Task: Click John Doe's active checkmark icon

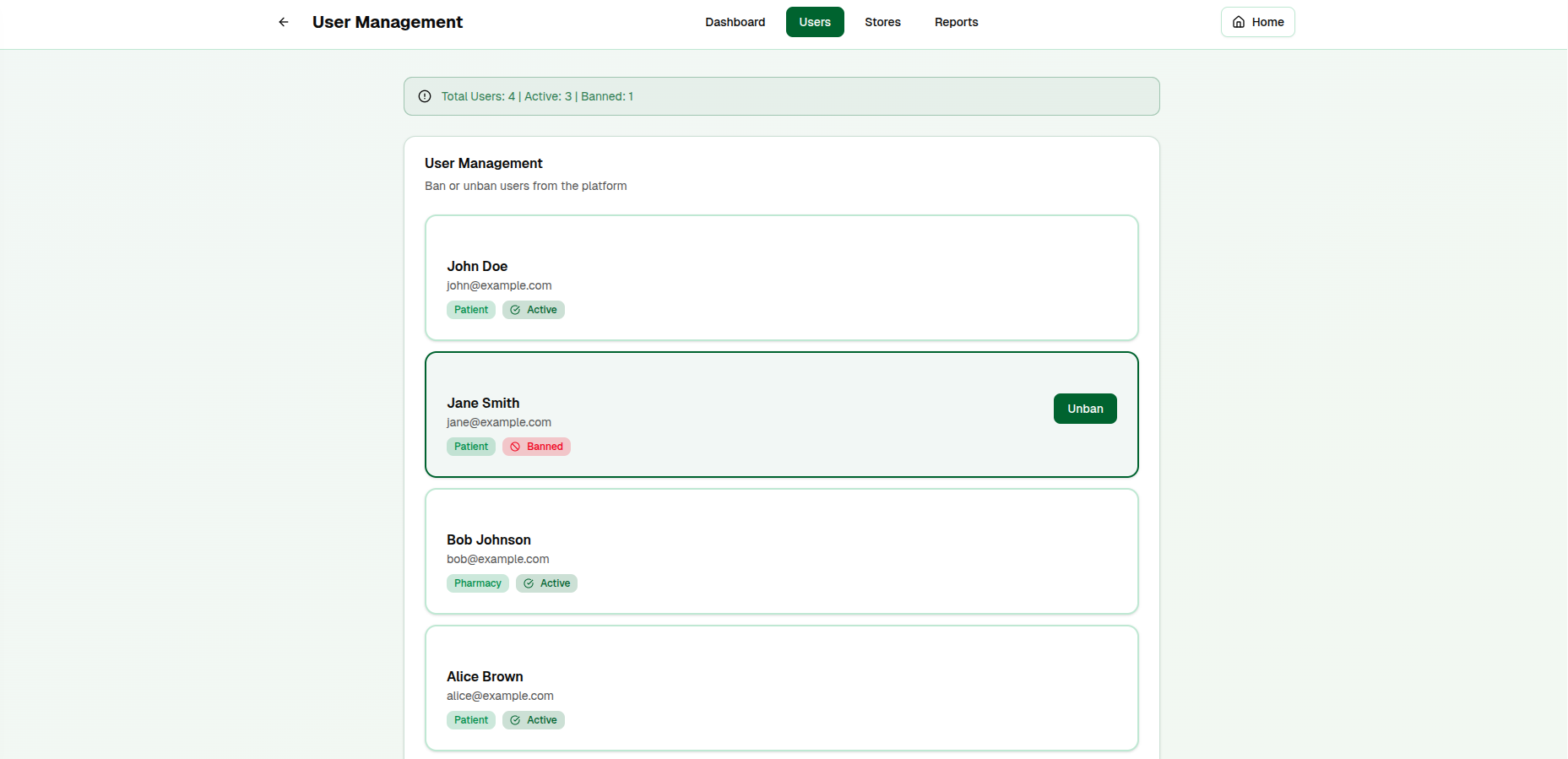Action: point(515,310)
